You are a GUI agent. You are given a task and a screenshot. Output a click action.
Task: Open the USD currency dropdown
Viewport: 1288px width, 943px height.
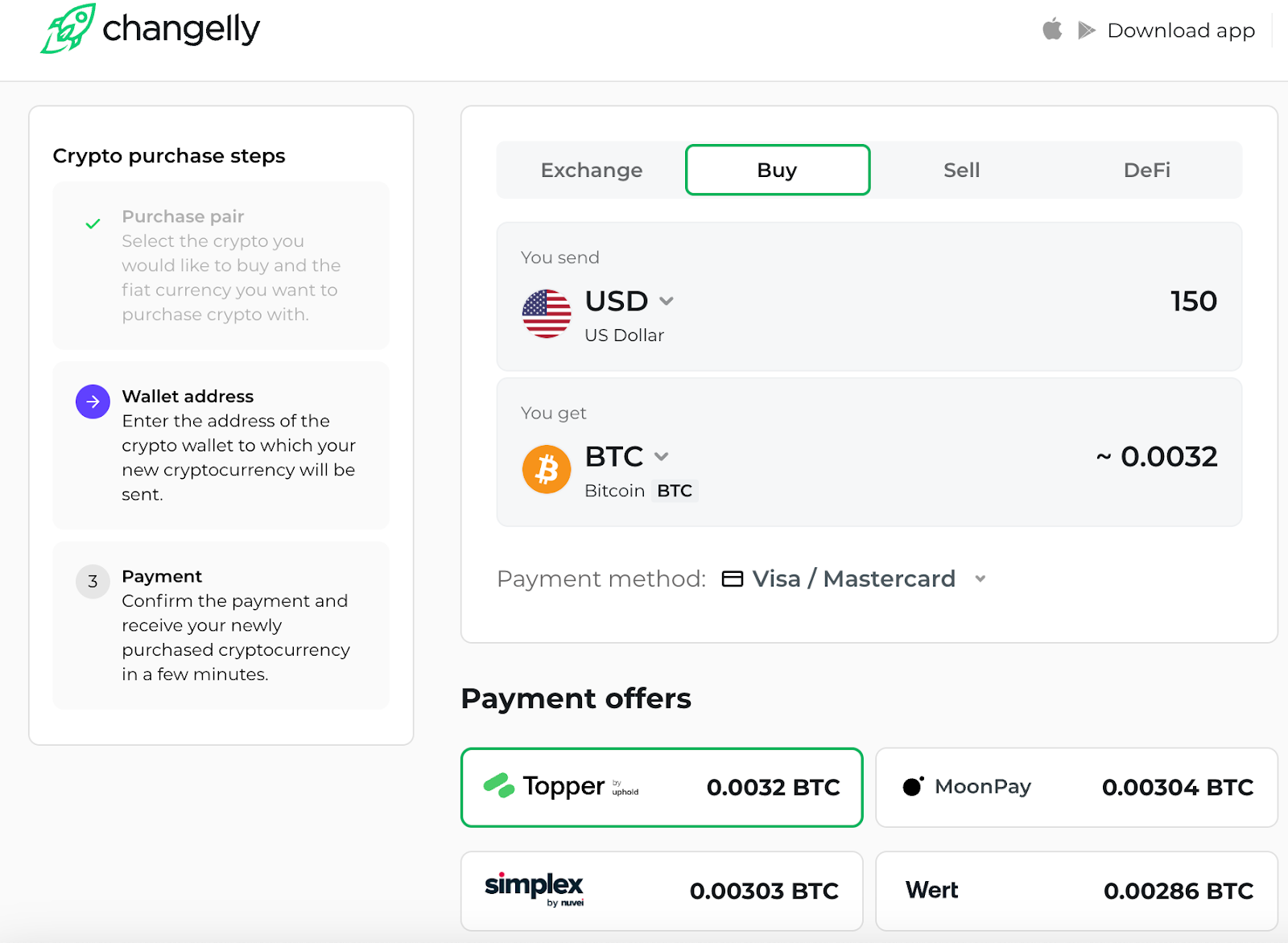[667, 301]
